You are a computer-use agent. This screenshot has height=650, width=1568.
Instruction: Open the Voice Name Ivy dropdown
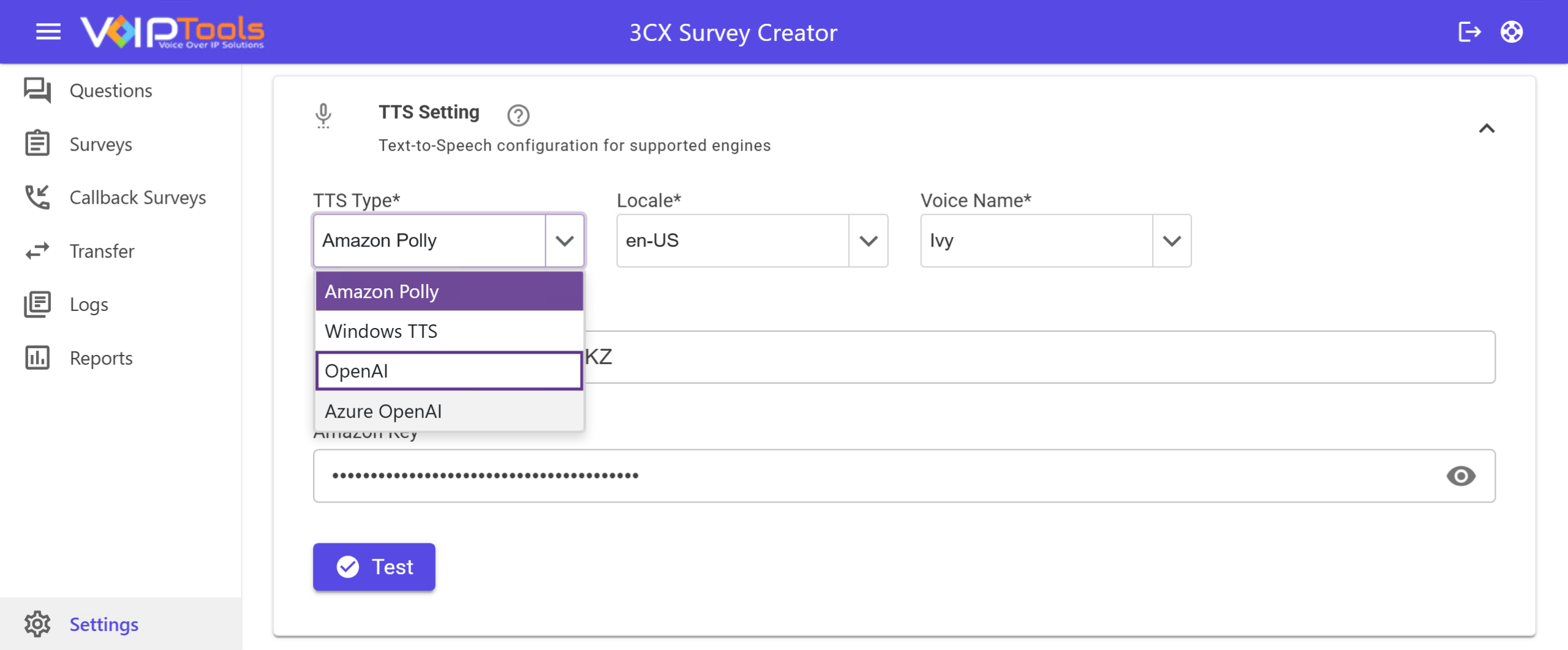point(1056,241)
